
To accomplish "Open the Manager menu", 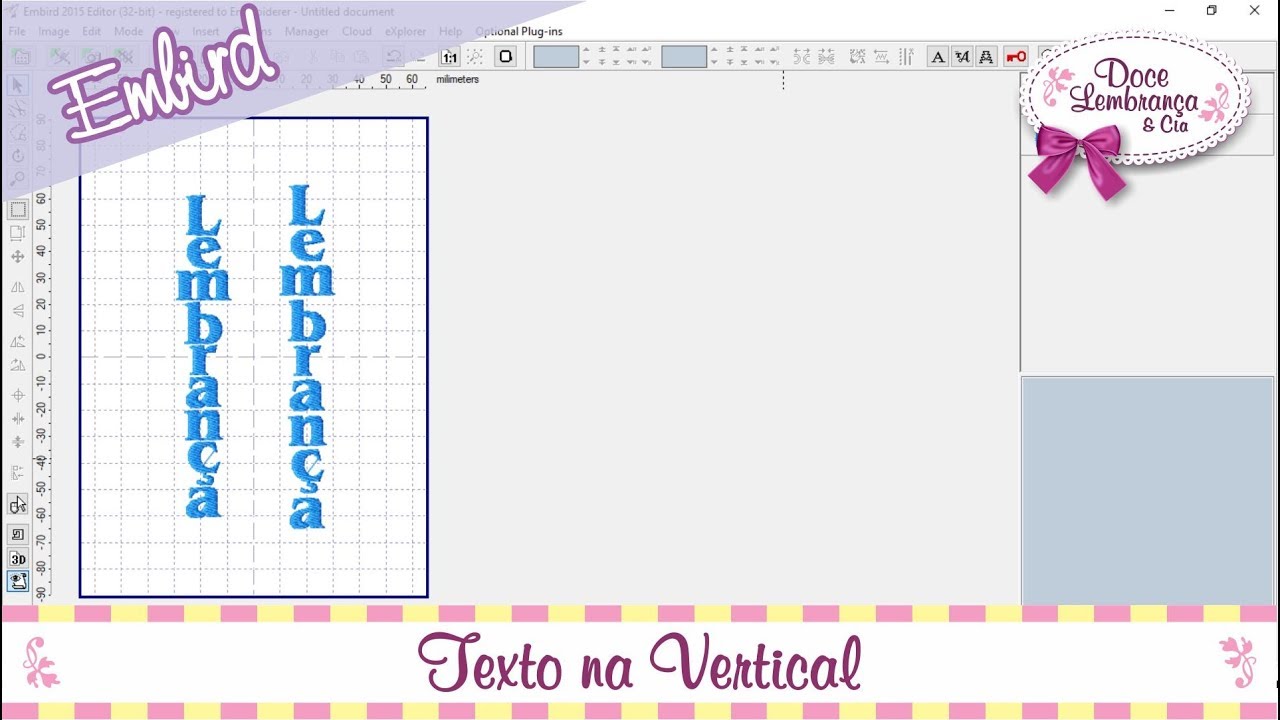I will pos(307,31).
